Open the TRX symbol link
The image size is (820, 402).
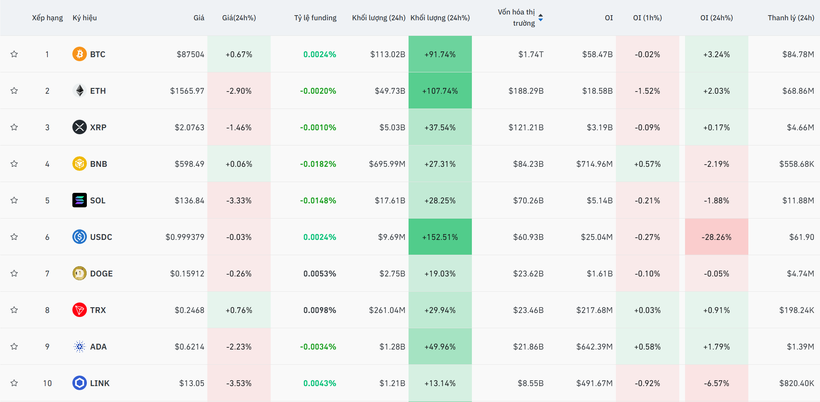click(x=98, y=310)
